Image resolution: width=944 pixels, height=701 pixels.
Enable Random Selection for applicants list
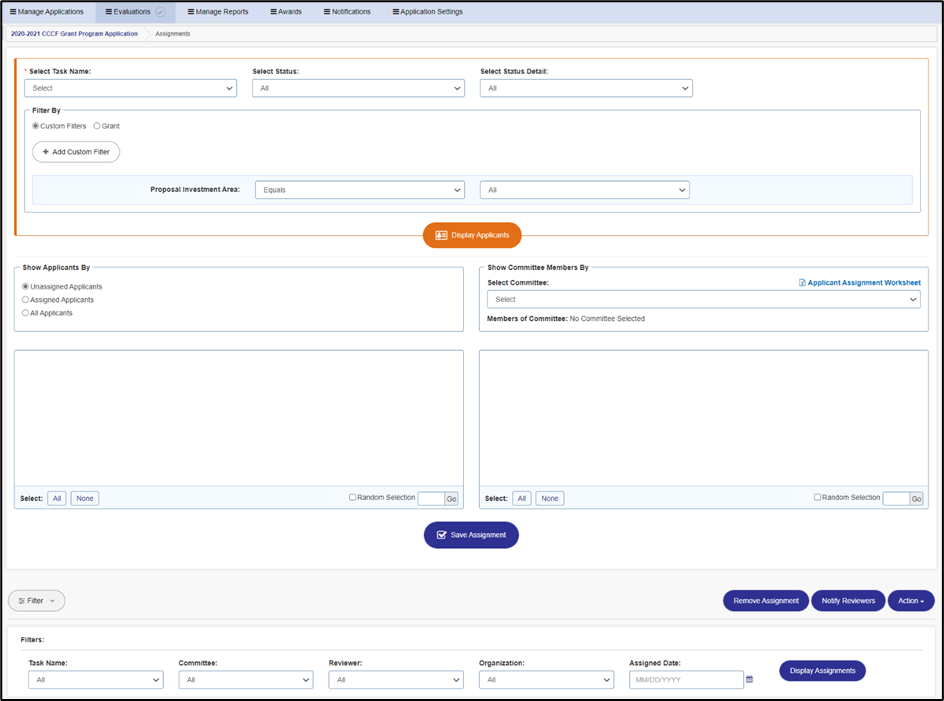[x=353, y=497]
